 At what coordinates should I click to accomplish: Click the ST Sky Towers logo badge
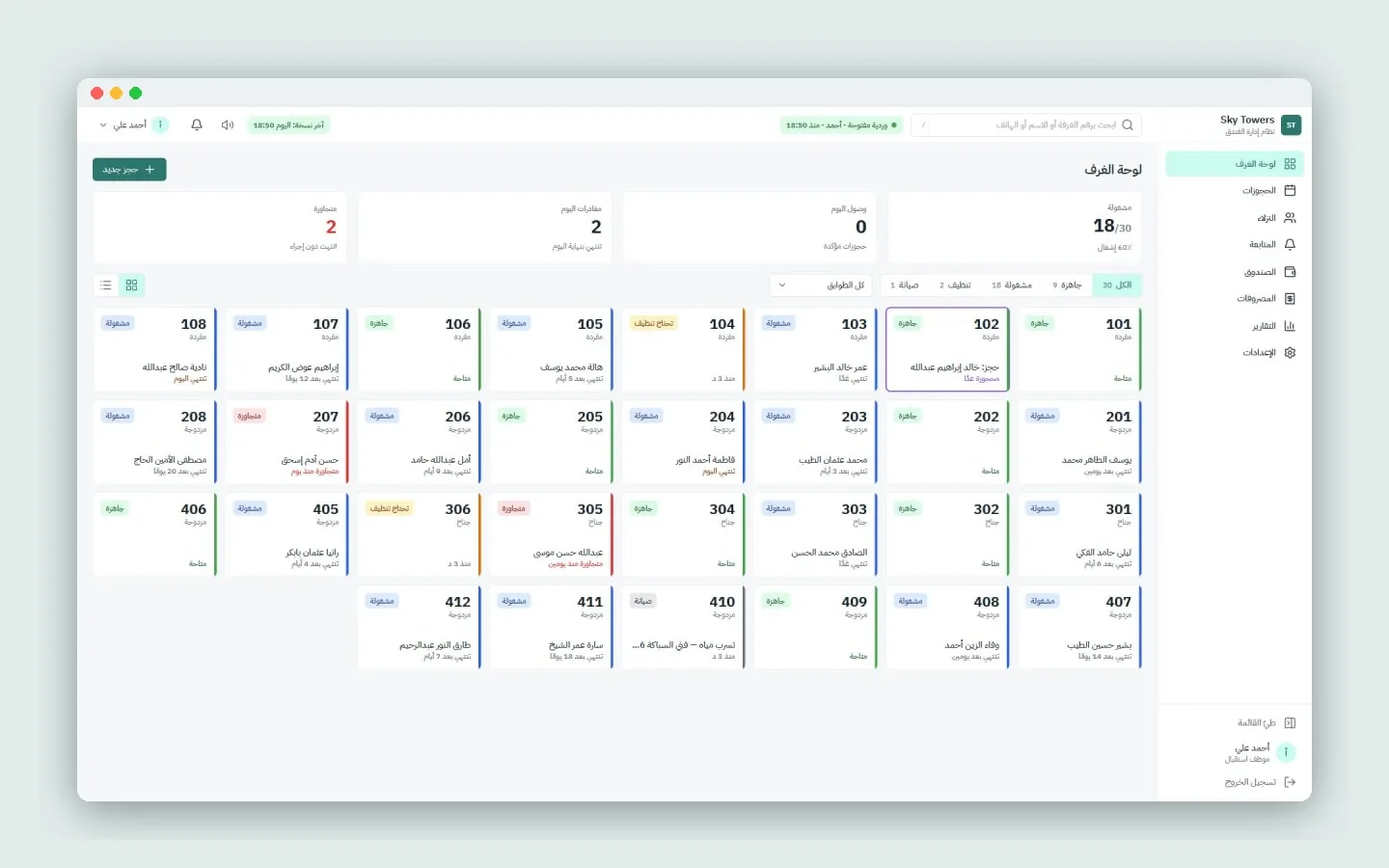point(1291,124)
